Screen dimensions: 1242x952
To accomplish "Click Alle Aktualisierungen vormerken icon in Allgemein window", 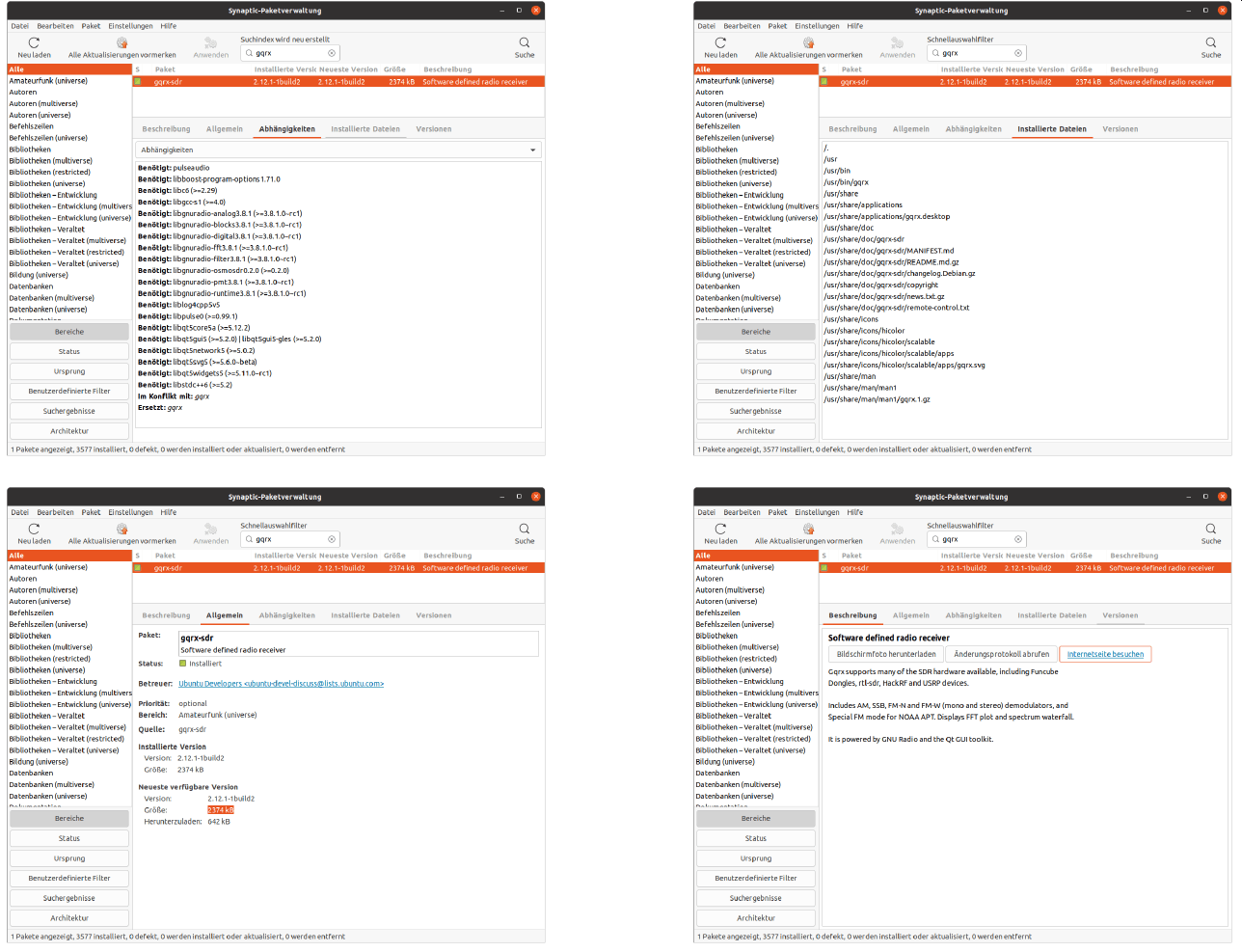I will coord(122,529).
